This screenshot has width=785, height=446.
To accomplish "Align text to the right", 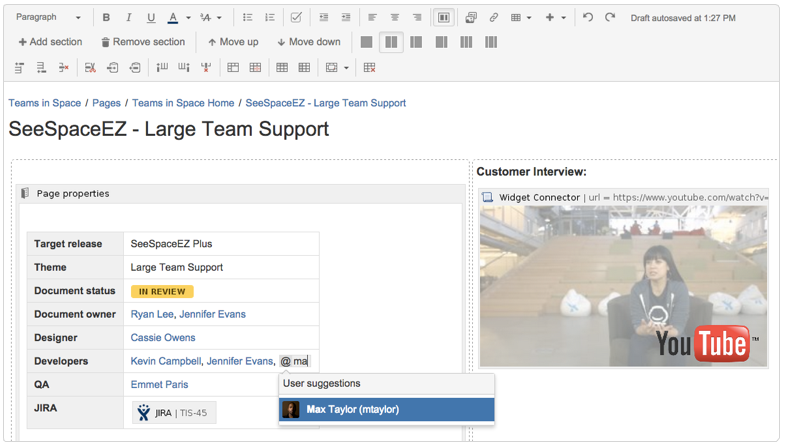I will (x=417, y=18).
